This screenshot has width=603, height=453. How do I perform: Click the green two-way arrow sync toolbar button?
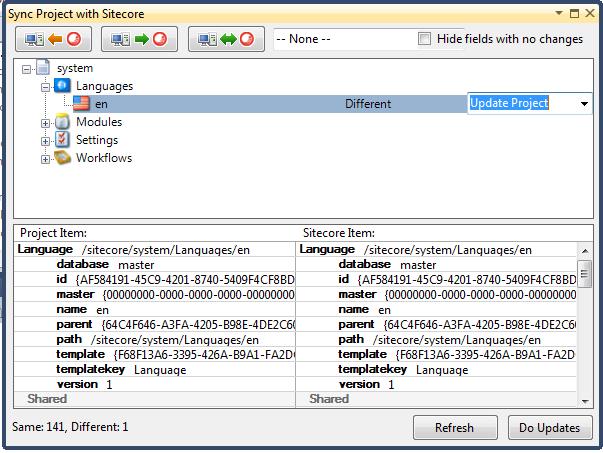[226, 39]
